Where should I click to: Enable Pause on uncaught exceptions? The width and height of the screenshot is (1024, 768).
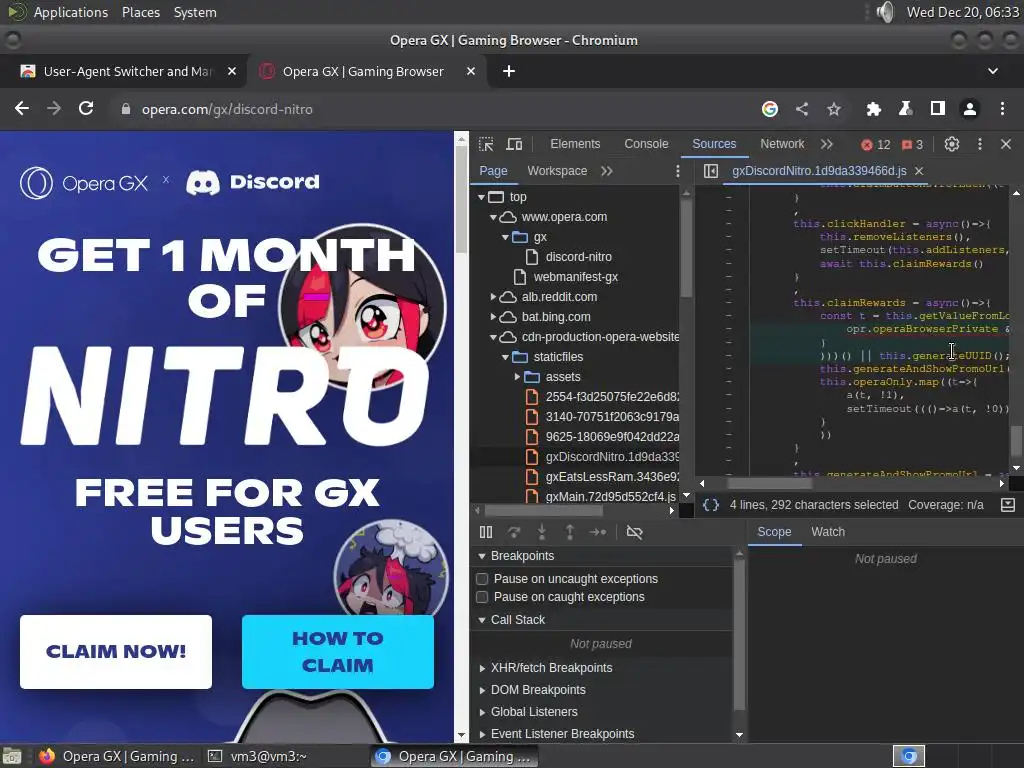tap(482, 579)
